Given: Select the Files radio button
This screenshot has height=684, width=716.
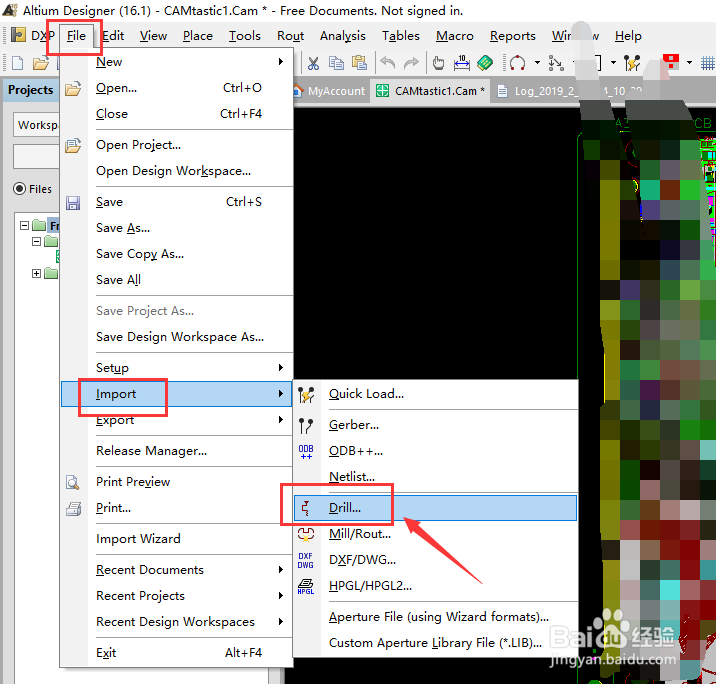Looking at the screenshot, I should [x=20, y=189].
